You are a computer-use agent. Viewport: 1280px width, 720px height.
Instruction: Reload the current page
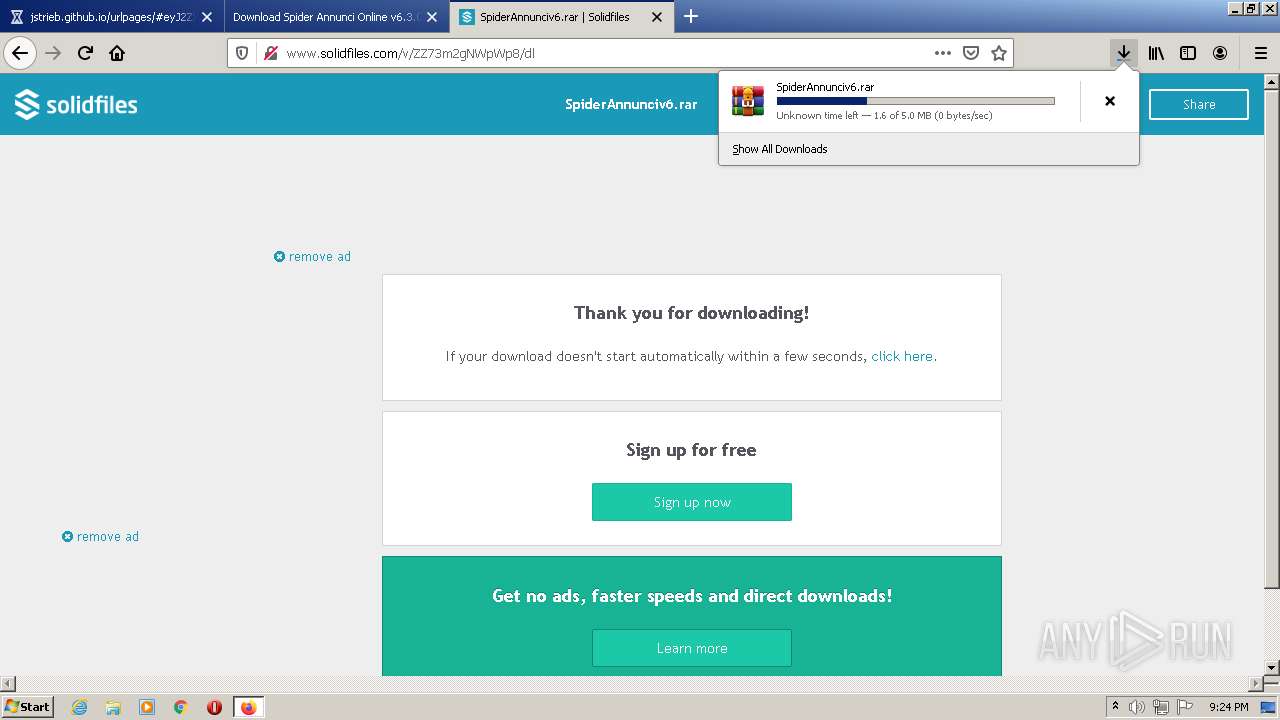pyautogui.click(x=85, y=53)
